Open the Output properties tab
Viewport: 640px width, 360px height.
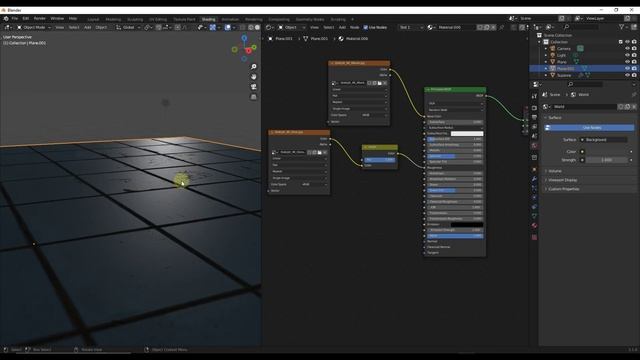[x=534, y=117]
